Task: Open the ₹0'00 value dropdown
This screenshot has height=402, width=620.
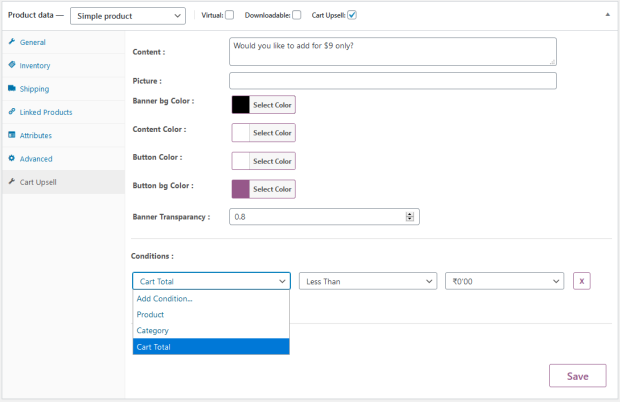Action: [x=505, y=281]
